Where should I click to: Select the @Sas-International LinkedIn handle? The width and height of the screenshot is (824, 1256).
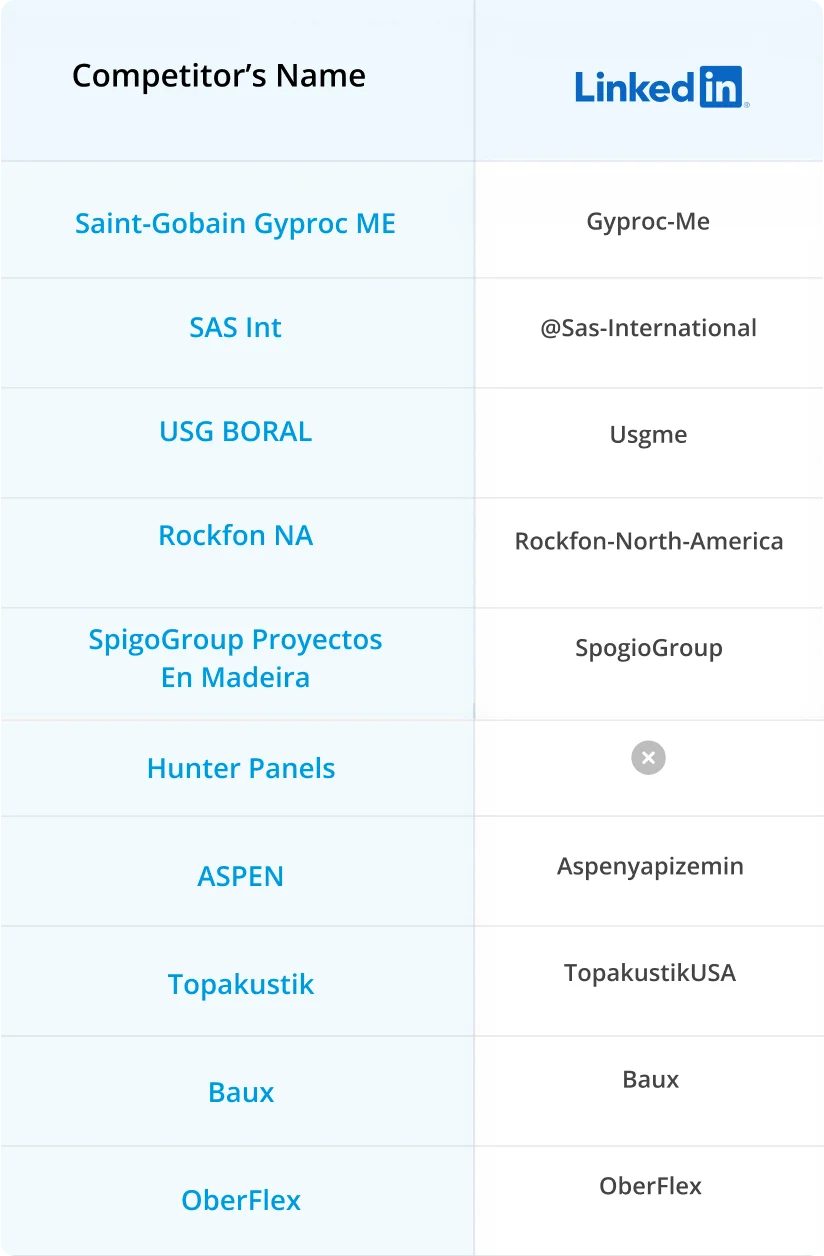[x=648, y=328]
